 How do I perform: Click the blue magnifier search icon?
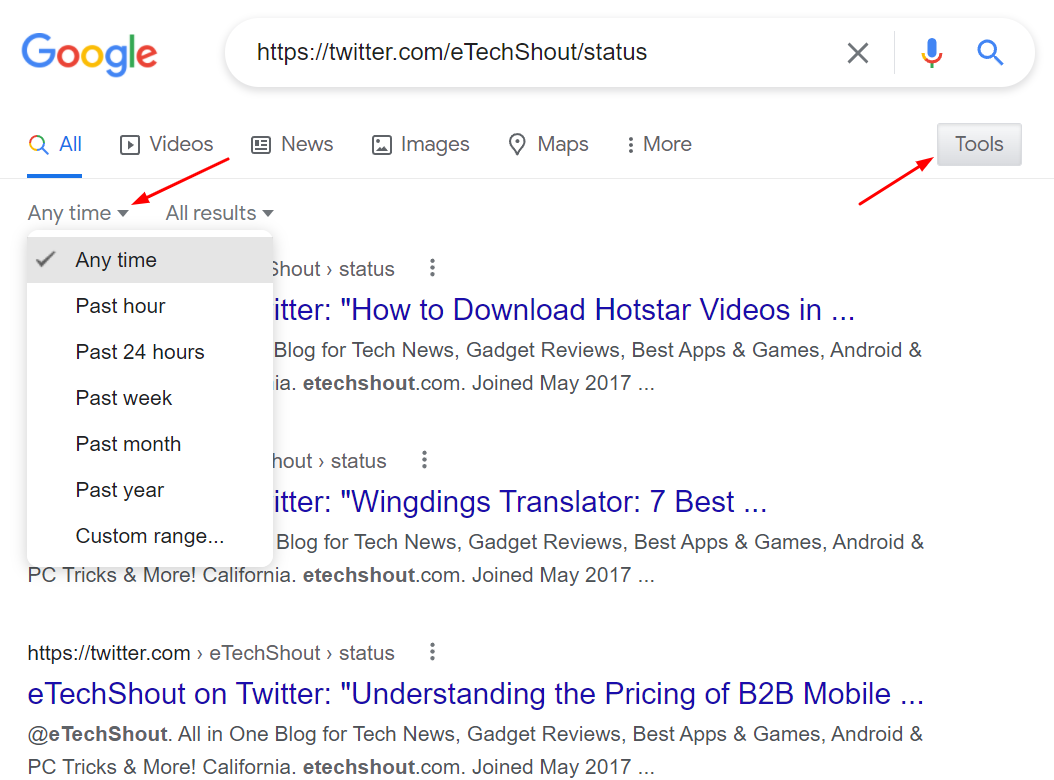(x=989, y=53)
